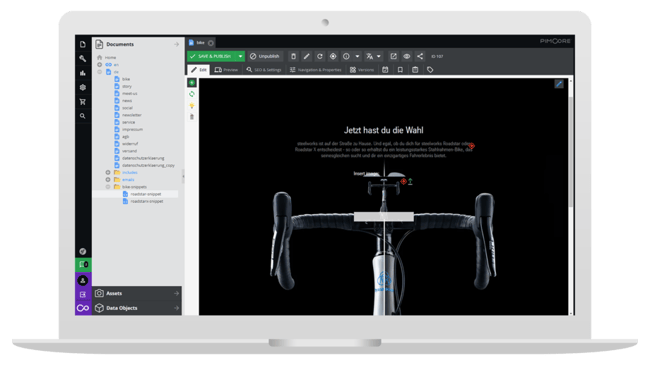Open the notes bookmark tab icon
Viewport: 650px width, 365px height.
click(400, 70)
